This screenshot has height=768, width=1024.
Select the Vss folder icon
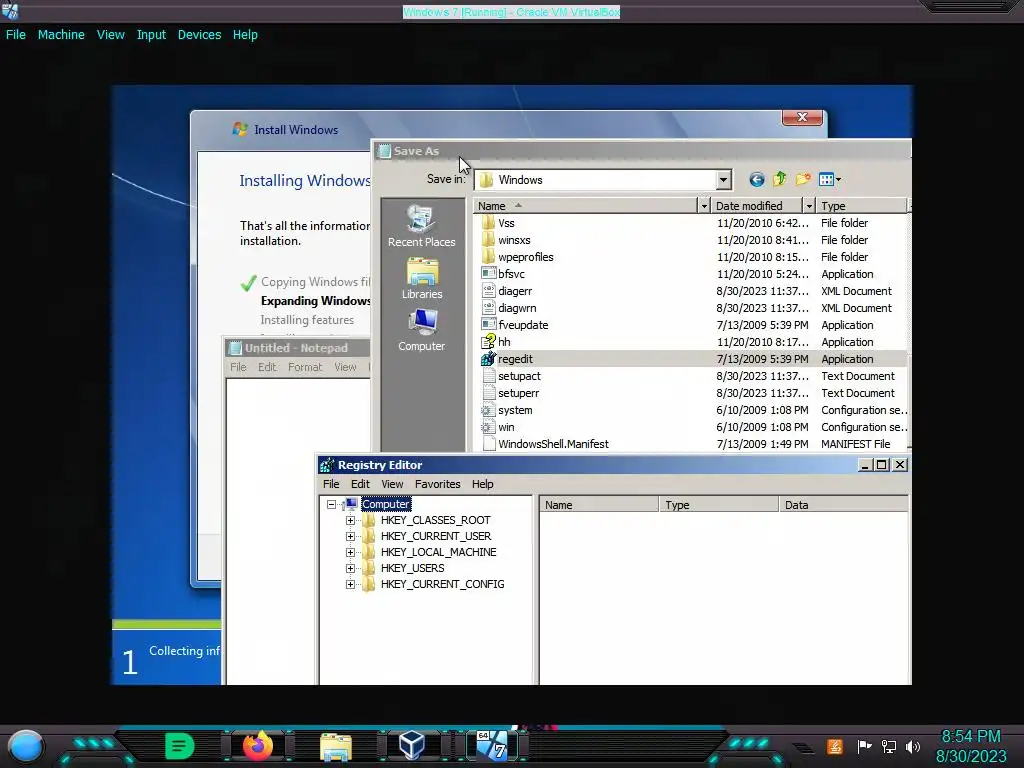click(488, 223)
